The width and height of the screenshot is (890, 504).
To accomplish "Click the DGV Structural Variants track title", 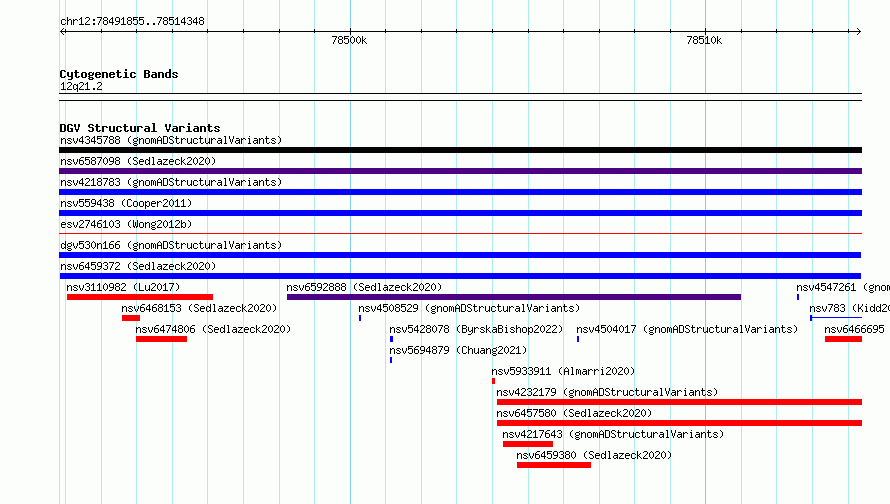I will pos(140,128).
